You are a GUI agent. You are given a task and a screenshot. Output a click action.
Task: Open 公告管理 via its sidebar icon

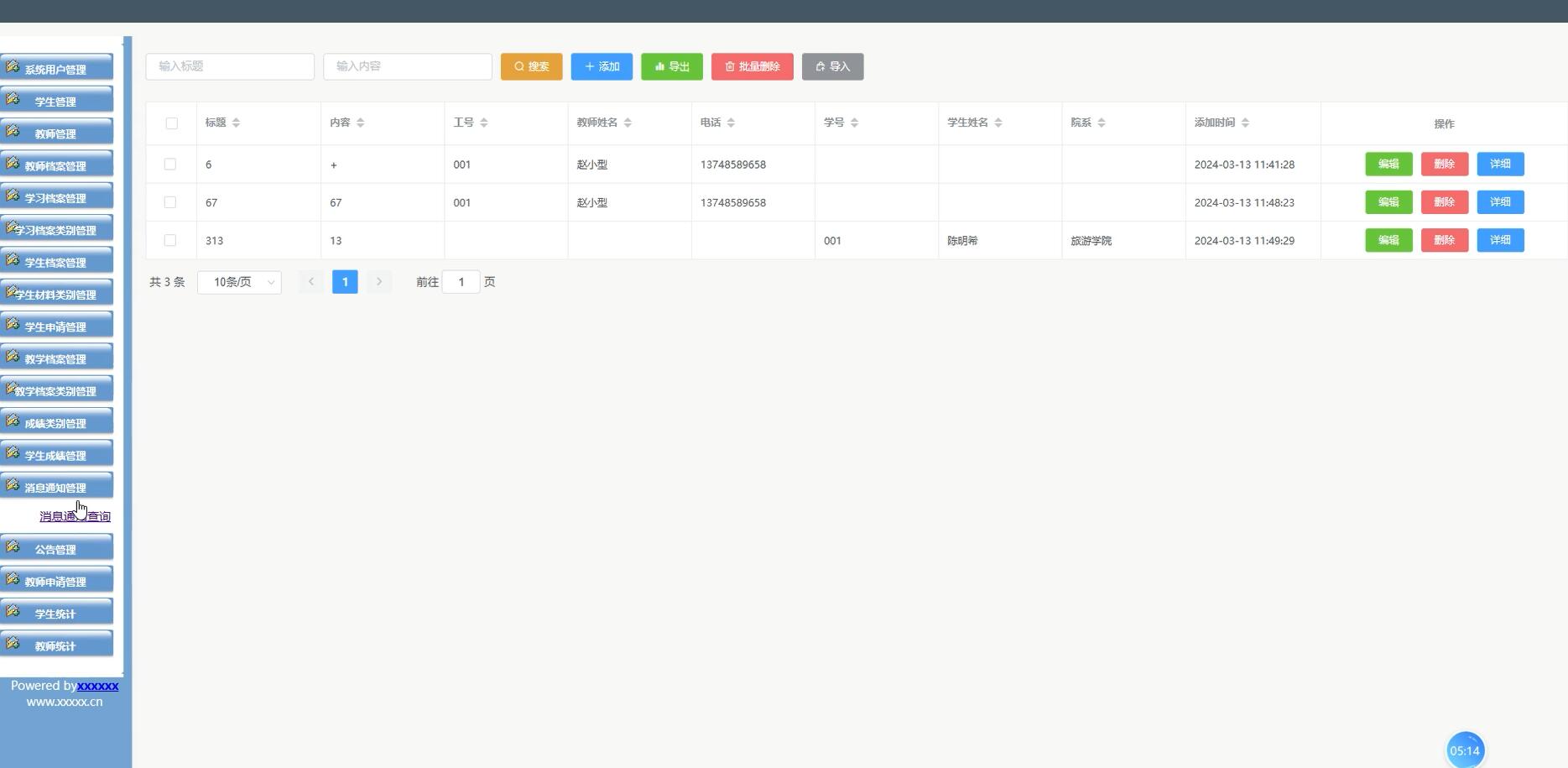tap(13, 546)
